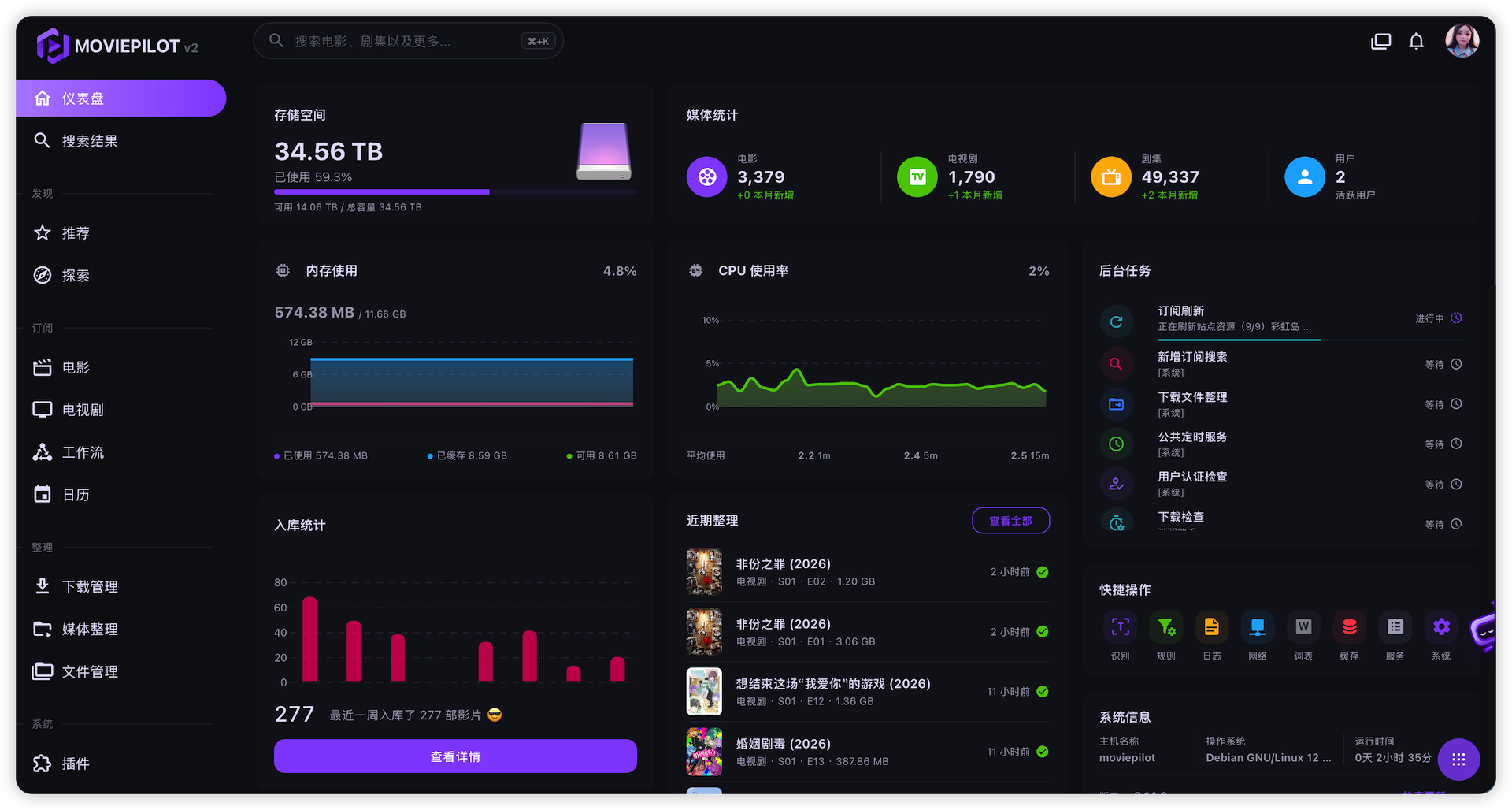
Task: Open the 规则 filter quick action
Action: point(1165,627)
